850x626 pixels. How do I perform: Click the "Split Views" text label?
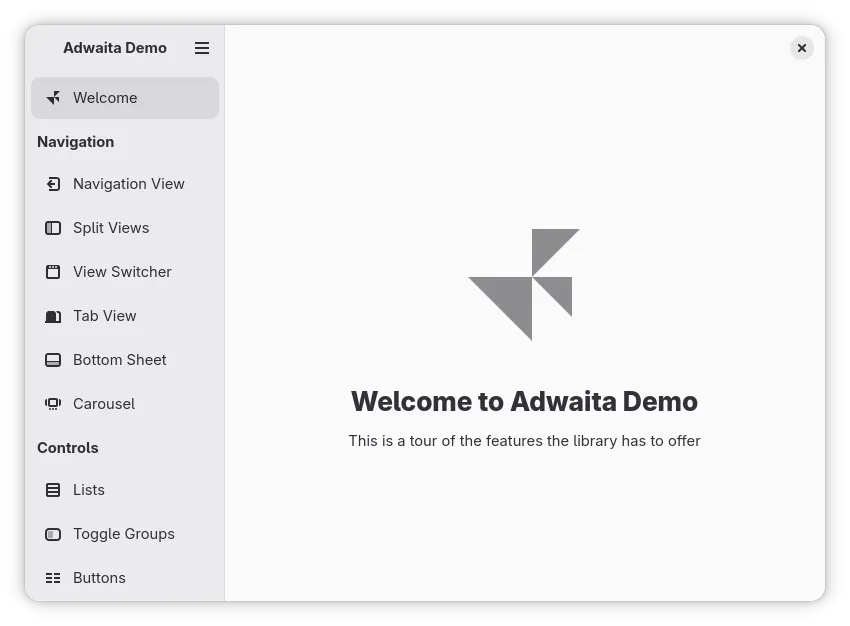[111, 228]
